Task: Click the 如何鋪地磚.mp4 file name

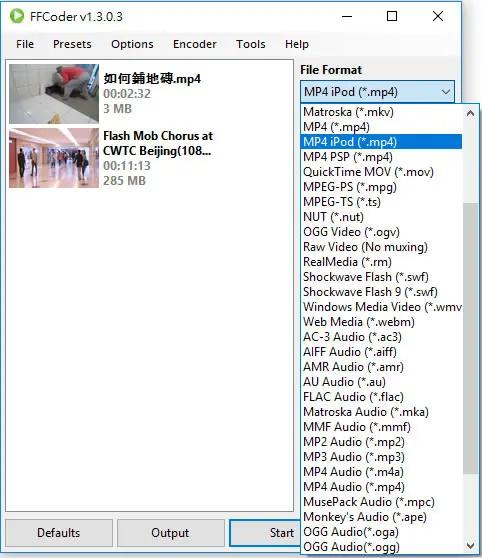Action: coord(152,78)
